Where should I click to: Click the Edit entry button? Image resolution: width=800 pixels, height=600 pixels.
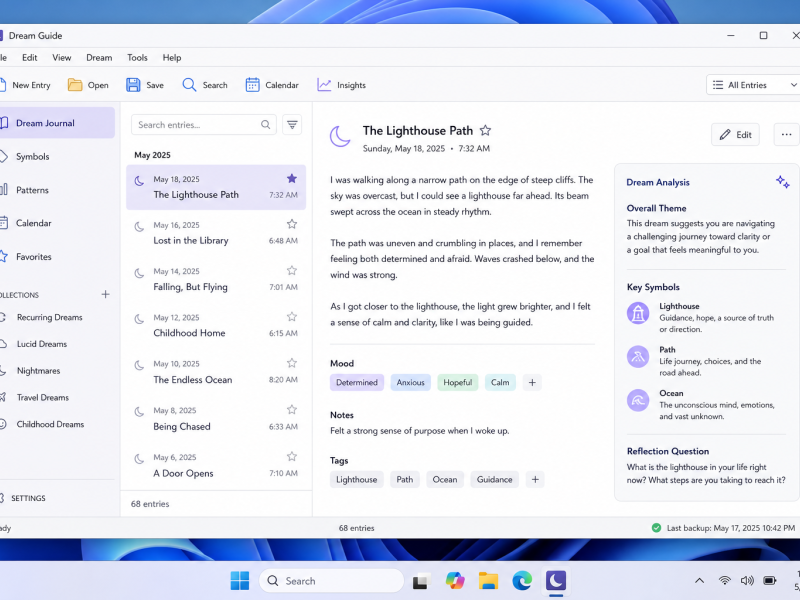[735, 134]
